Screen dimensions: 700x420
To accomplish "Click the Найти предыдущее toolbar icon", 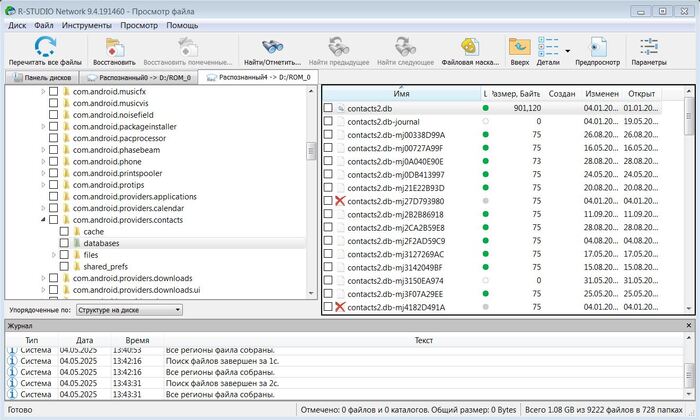I will [x=339, y=46].
